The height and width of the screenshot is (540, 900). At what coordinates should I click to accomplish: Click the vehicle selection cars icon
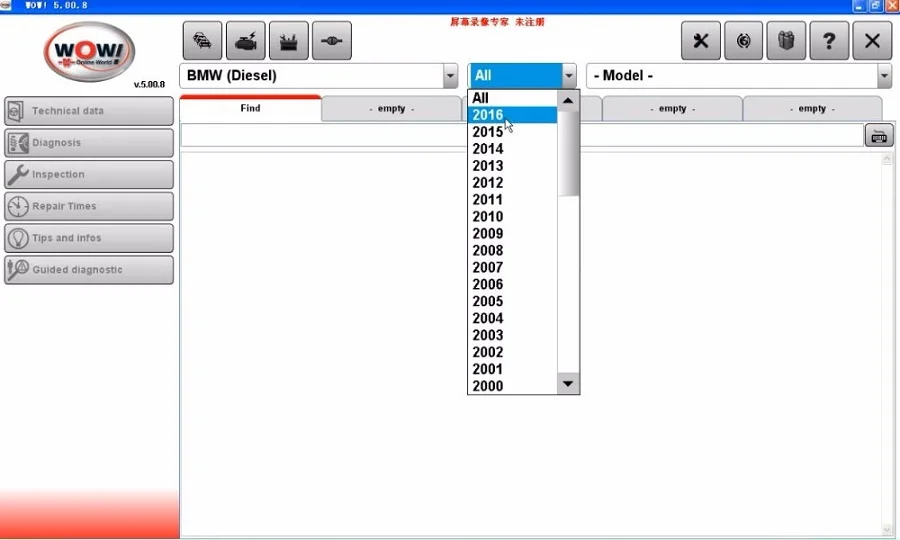click(x=202, y=41)
